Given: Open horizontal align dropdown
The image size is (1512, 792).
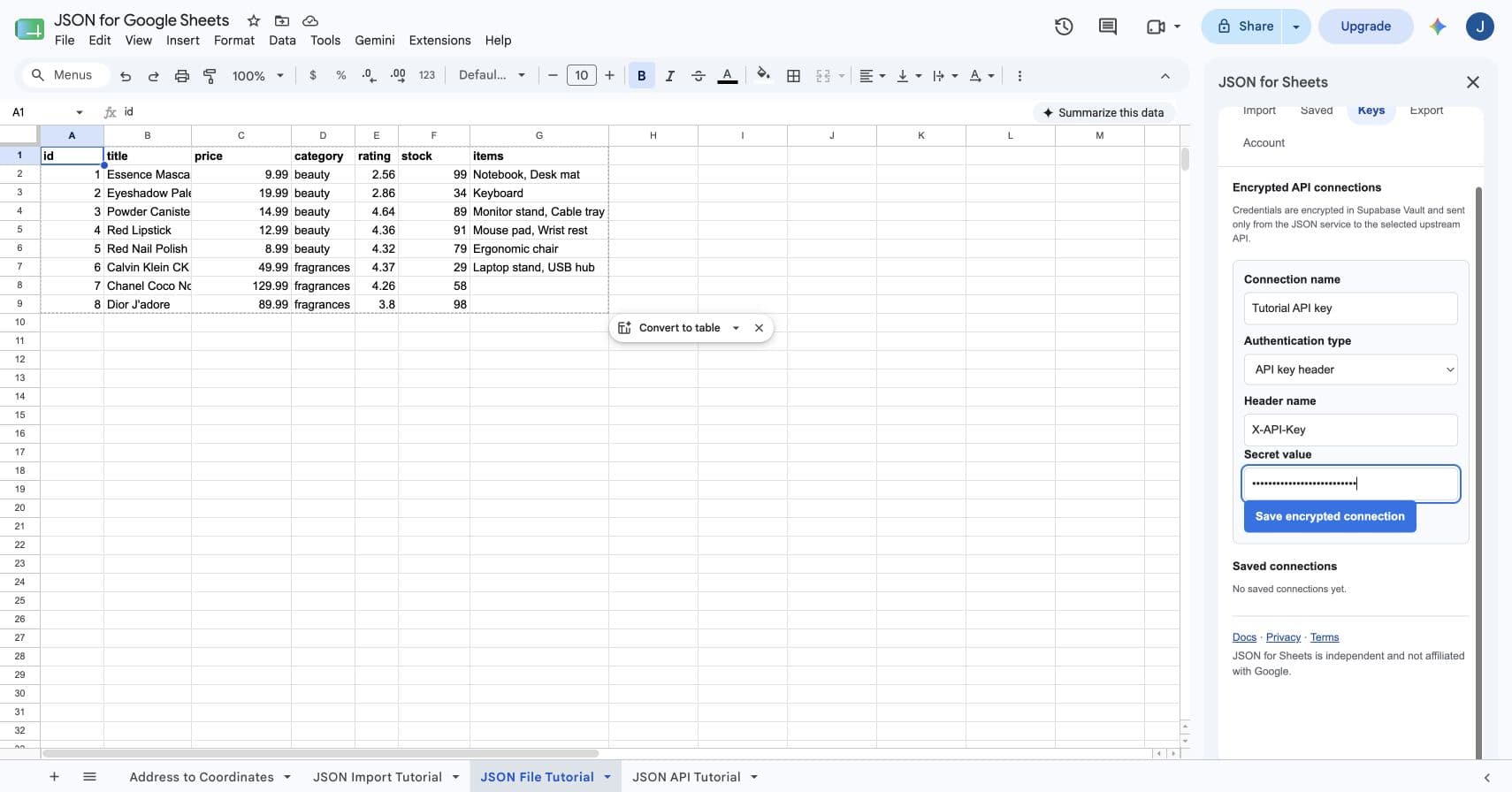Looking at the screenshot, I should pyautogui.click(x=872, y=76).
